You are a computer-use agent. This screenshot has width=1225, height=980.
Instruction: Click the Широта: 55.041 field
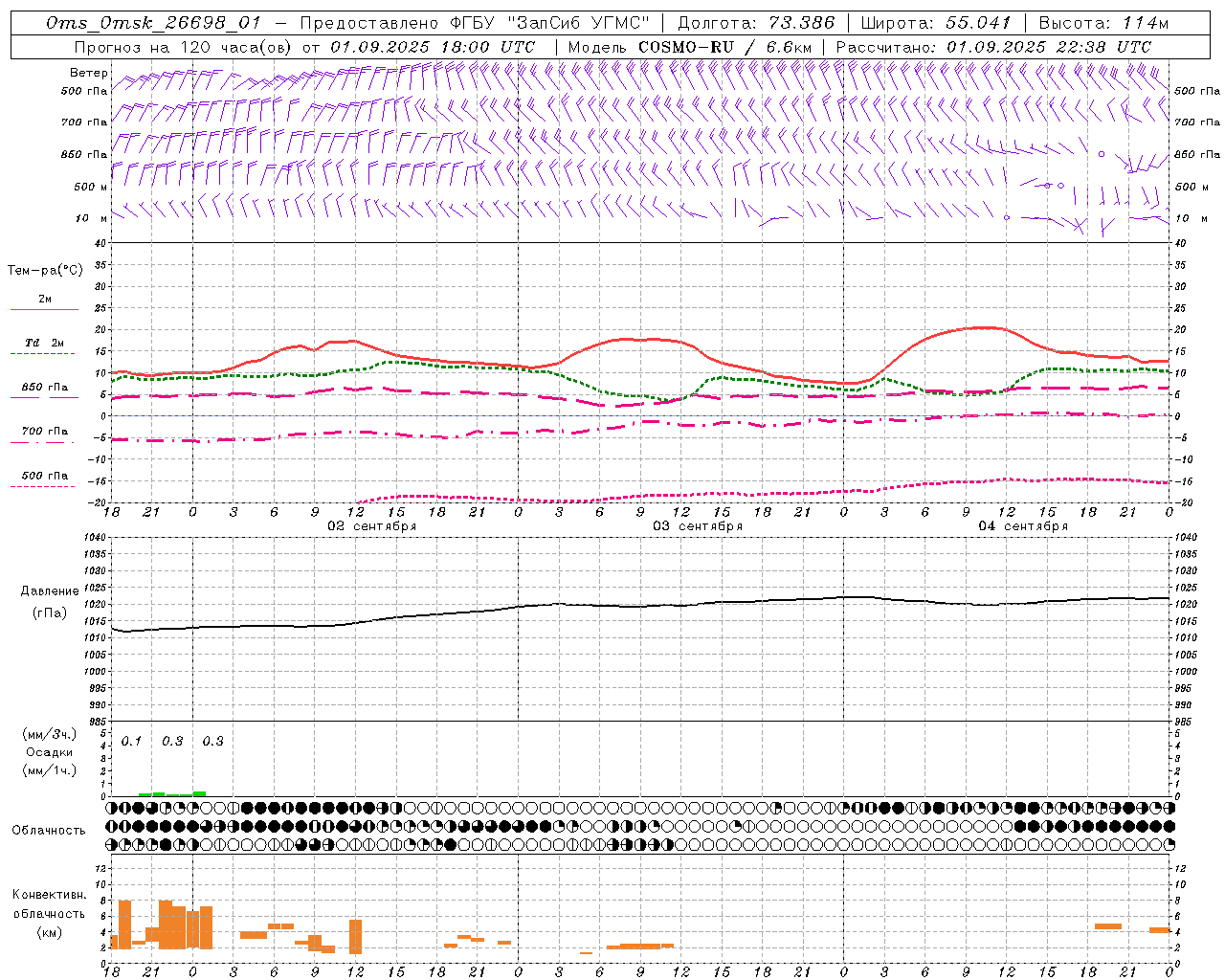936,23
